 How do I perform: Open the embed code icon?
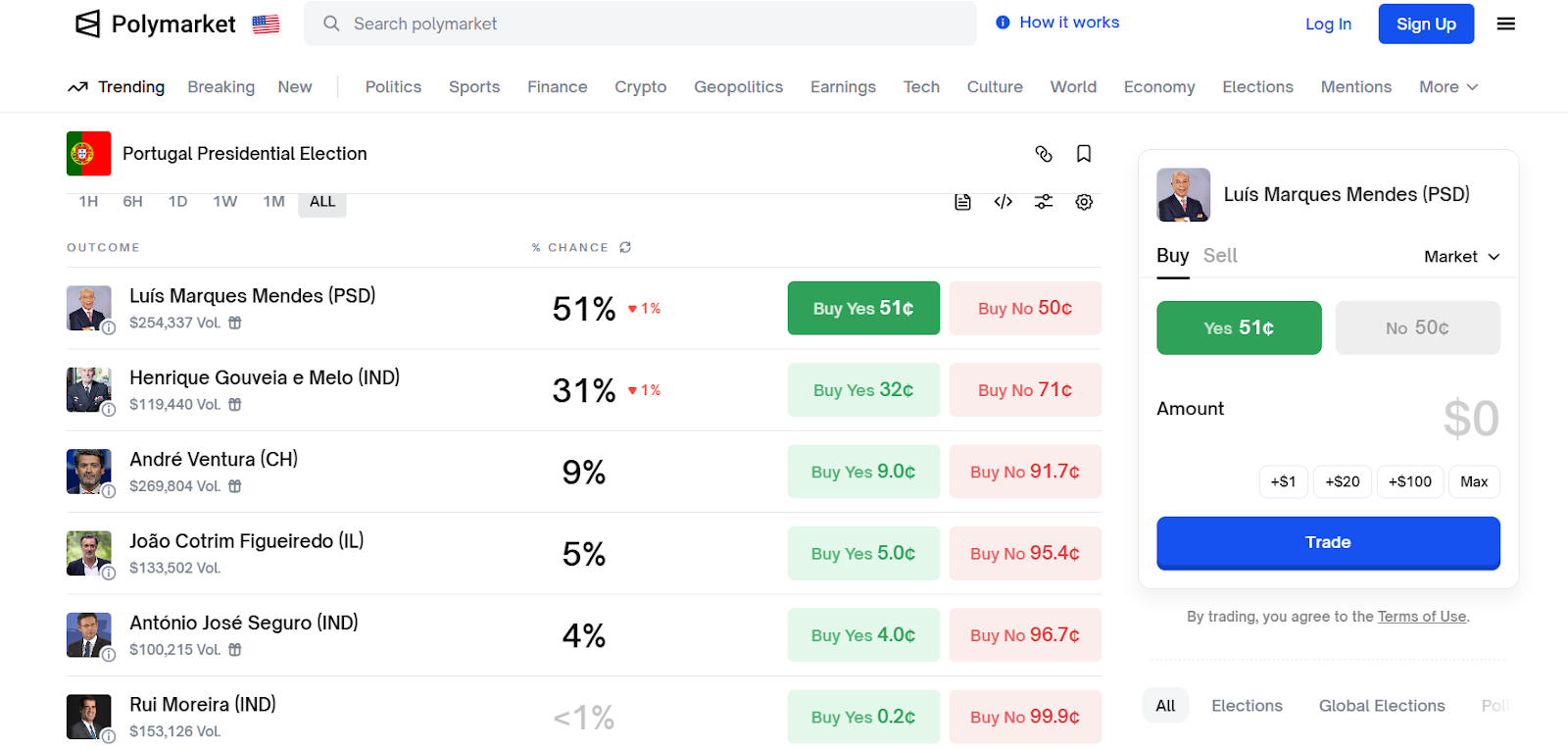click(x=1003, y=202)
